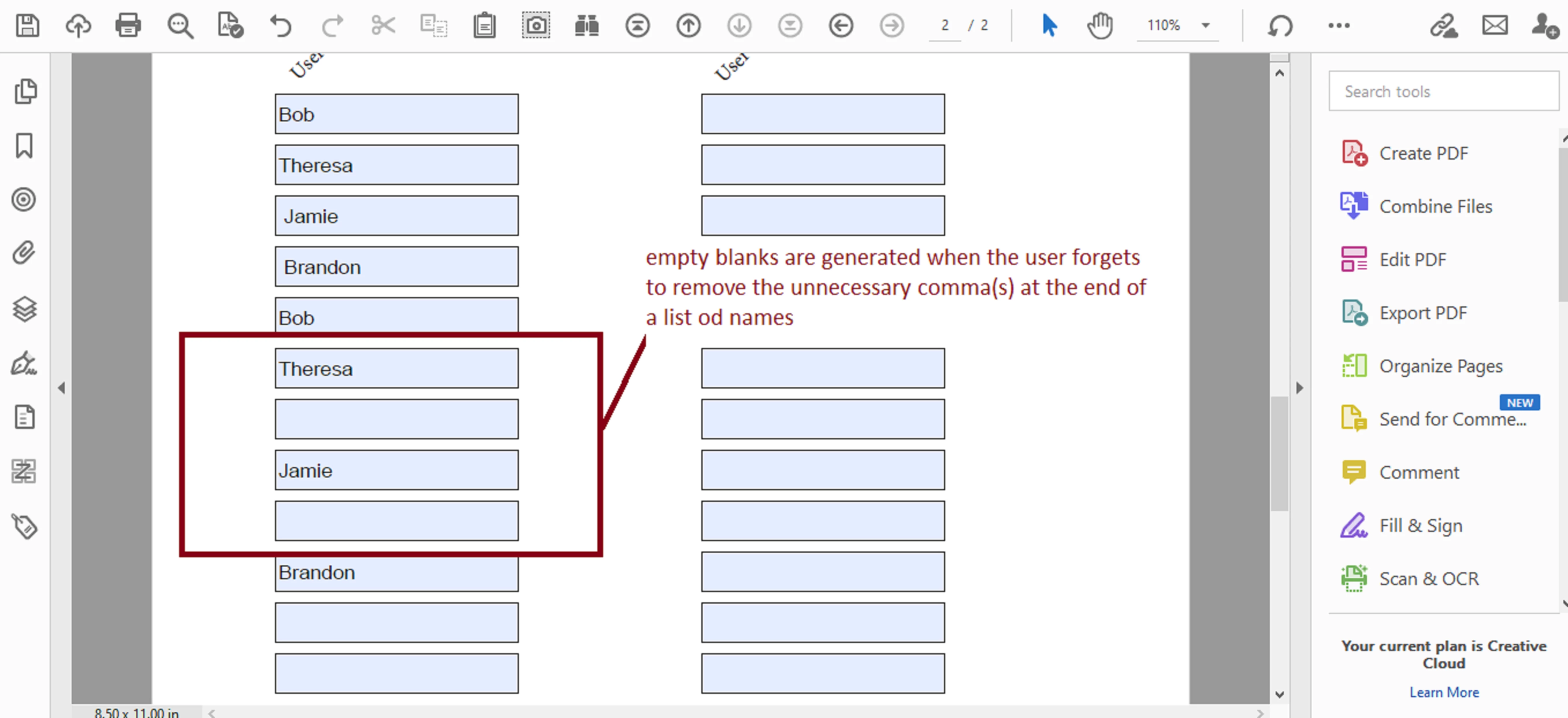Open the Signatures pen panel

24,364
